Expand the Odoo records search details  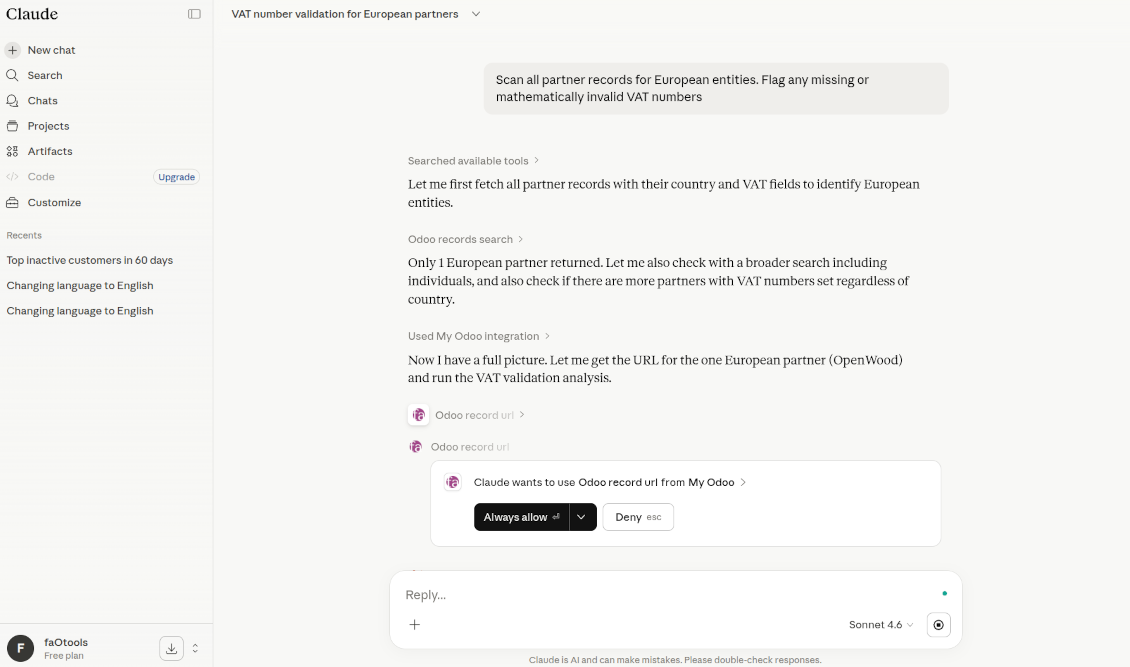point(465,239)
